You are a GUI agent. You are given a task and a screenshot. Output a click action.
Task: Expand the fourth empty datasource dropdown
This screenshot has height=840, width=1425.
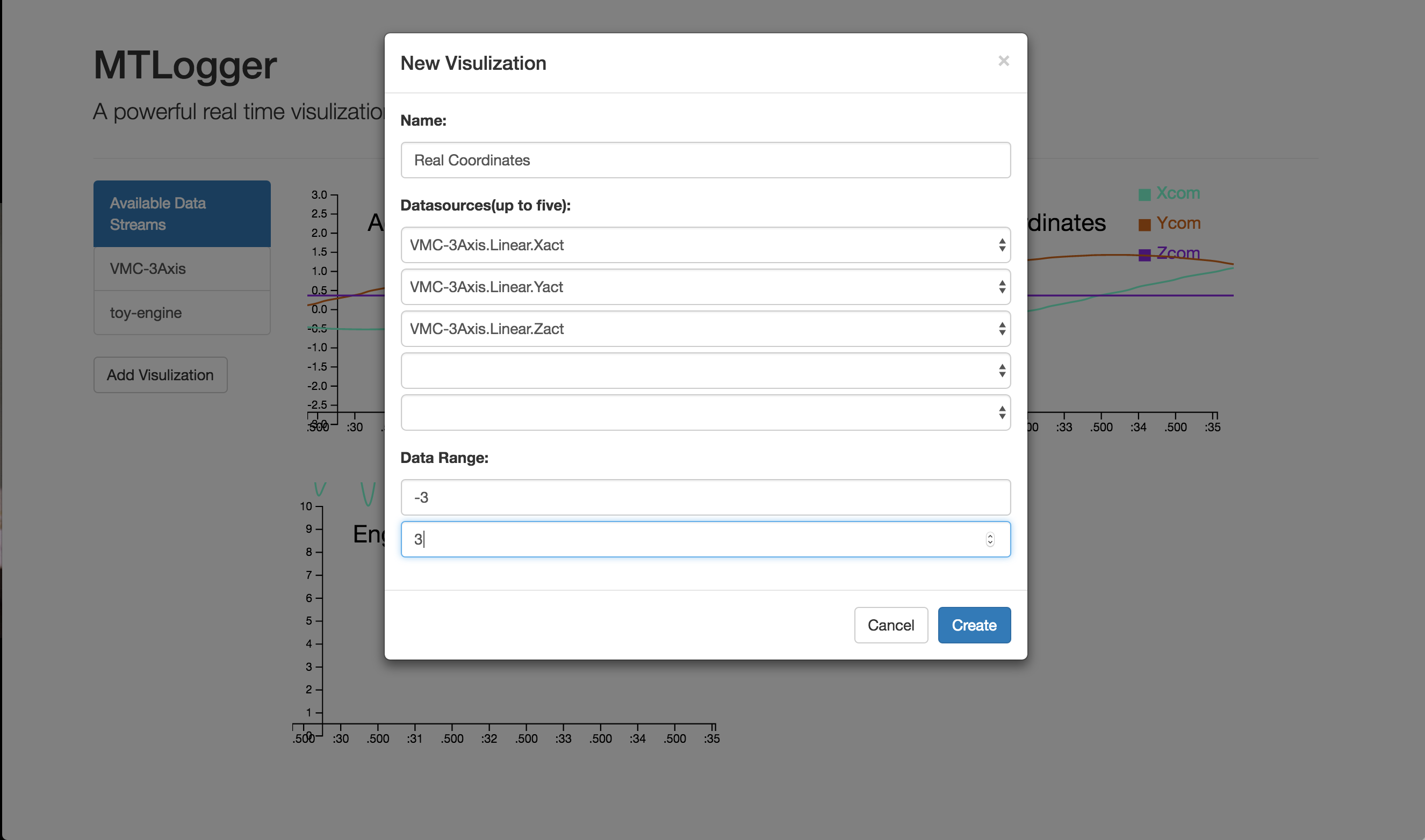click(705, 371)
